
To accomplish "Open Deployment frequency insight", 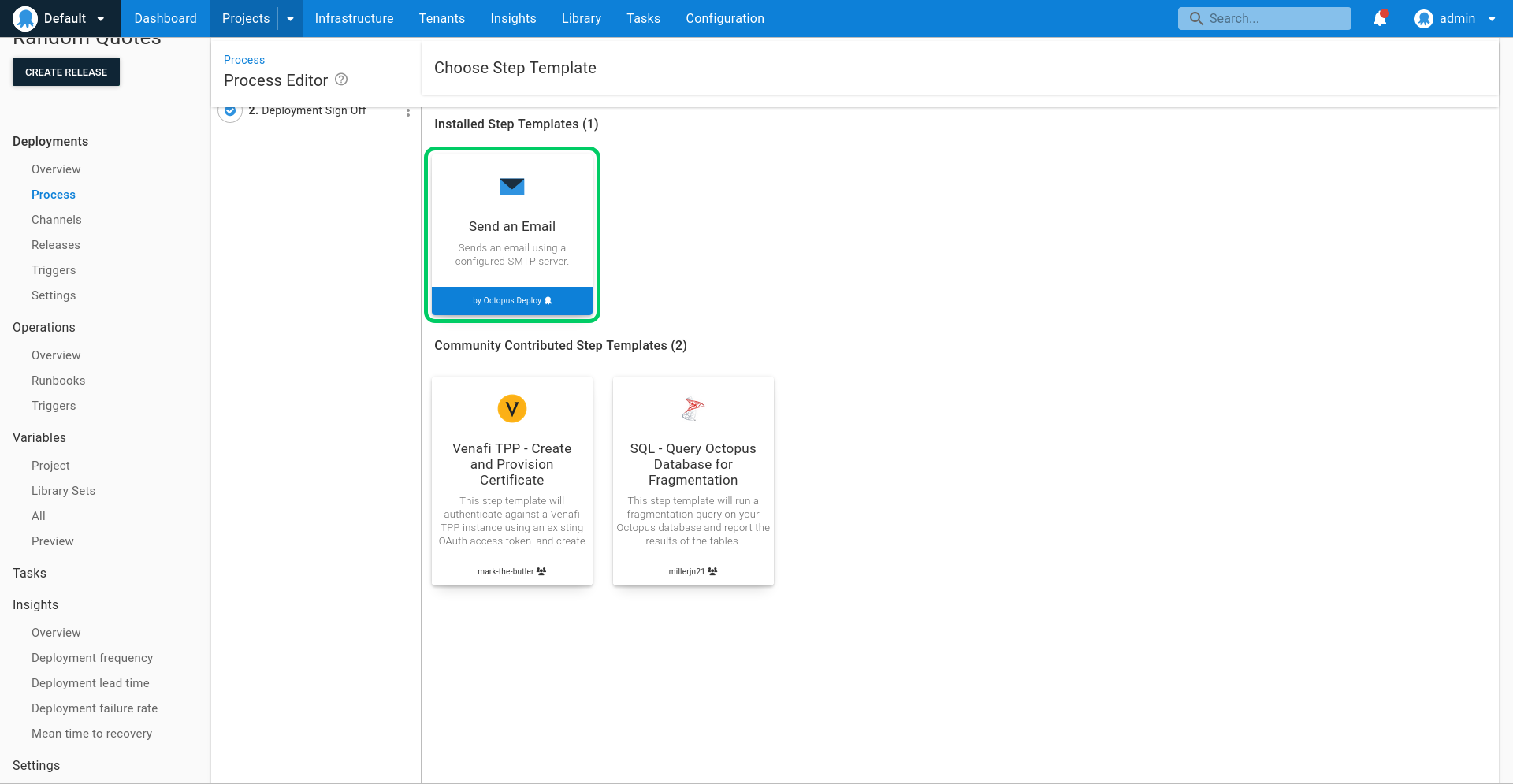I will click(x=92, y=658).
